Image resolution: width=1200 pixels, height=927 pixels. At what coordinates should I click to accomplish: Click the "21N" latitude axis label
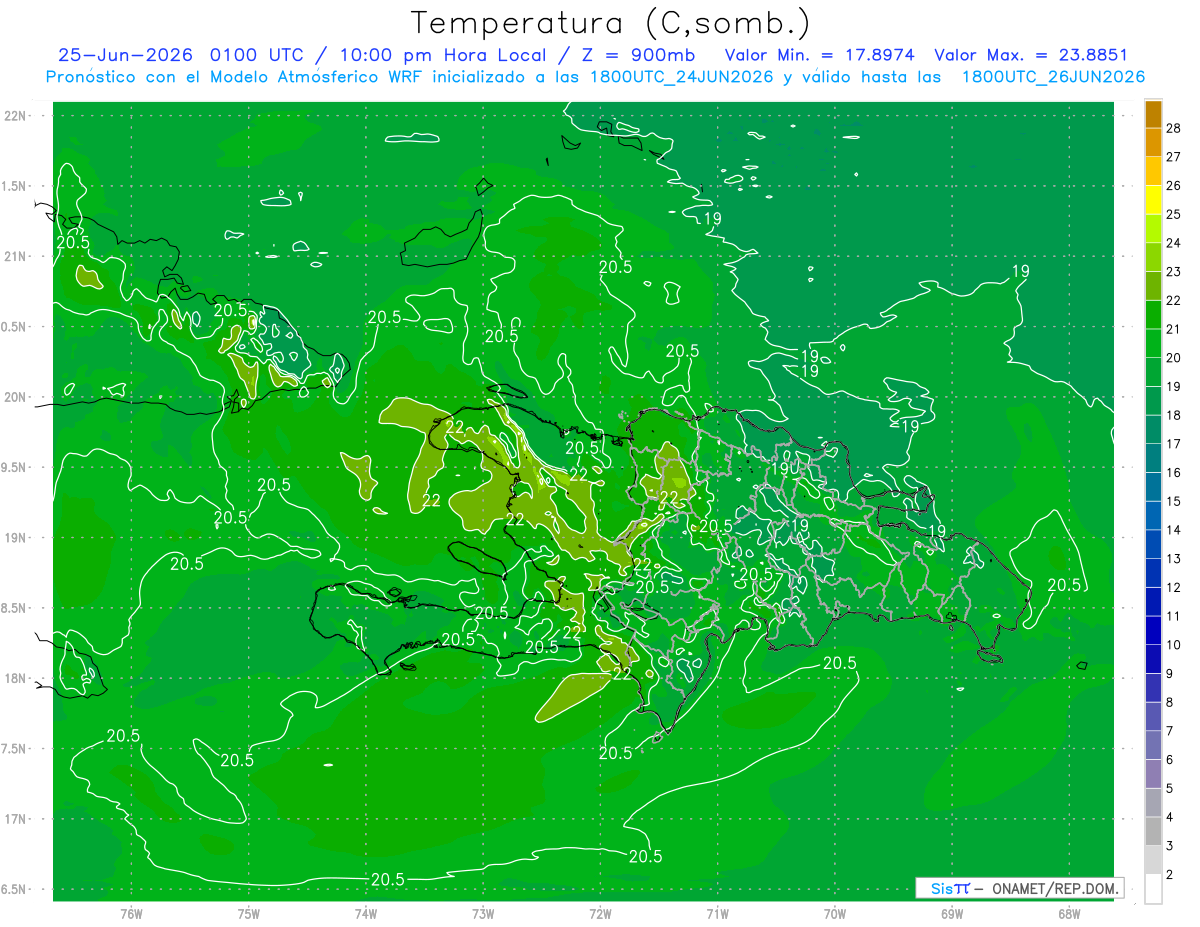pos(15,256)
